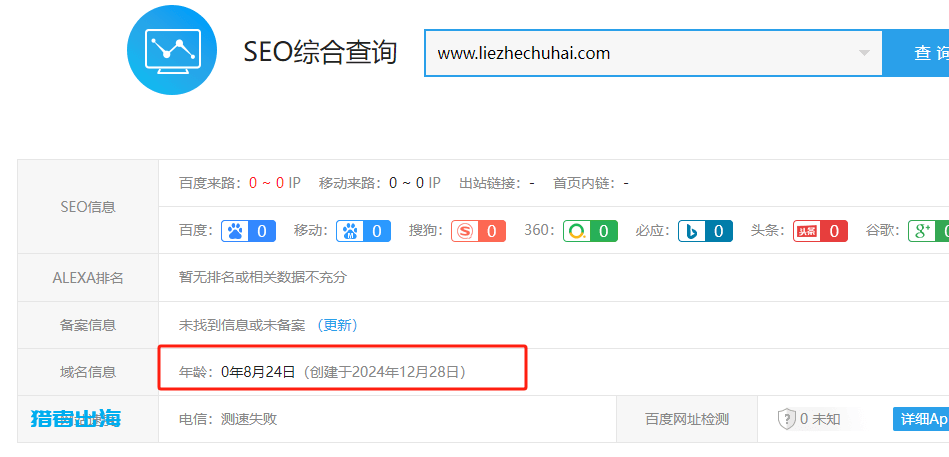Open the Google 谷歌 index badge

click(928, 231)
